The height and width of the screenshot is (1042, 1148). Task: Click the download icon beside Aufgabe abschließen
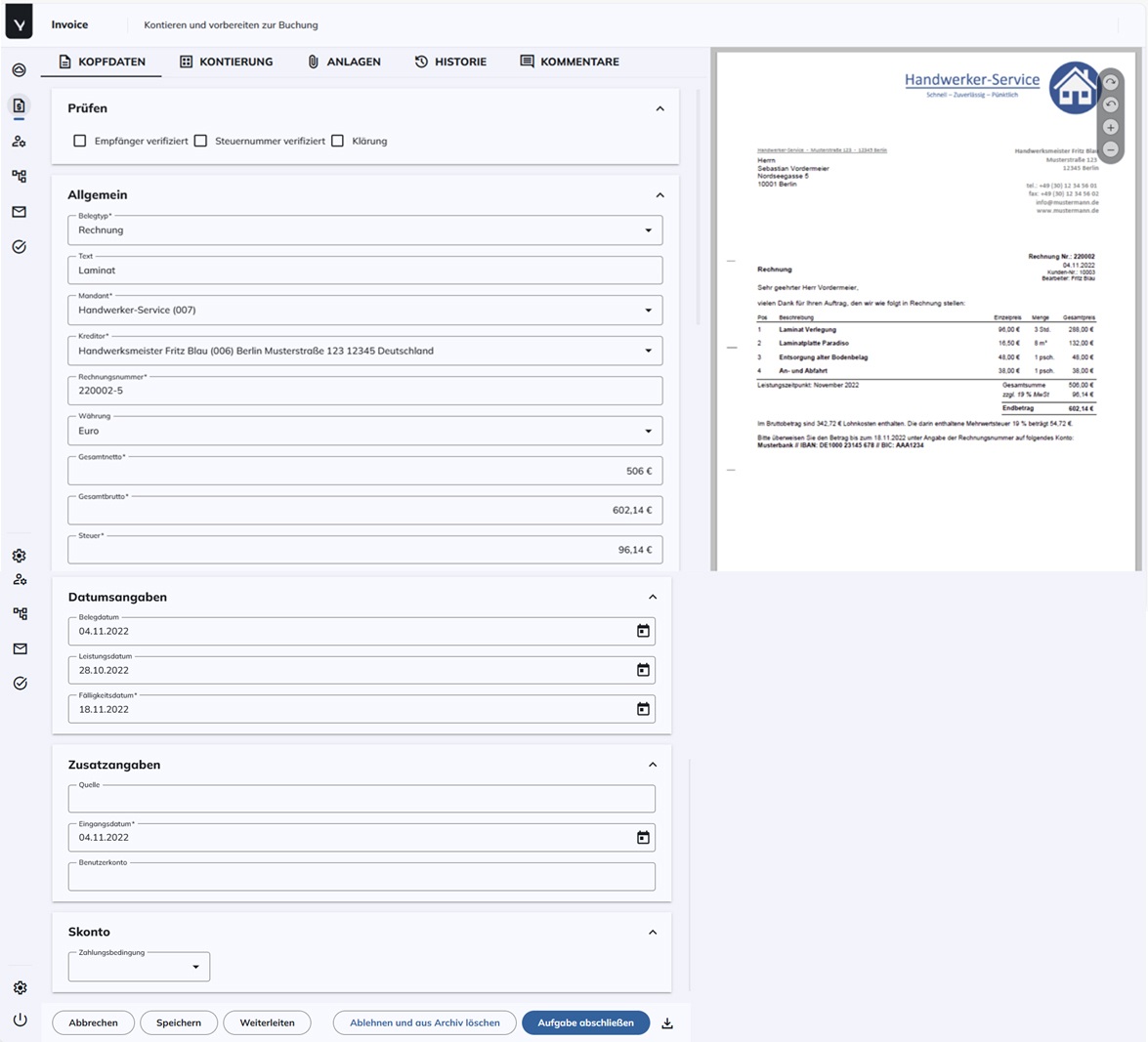(x=667, y=1023)
